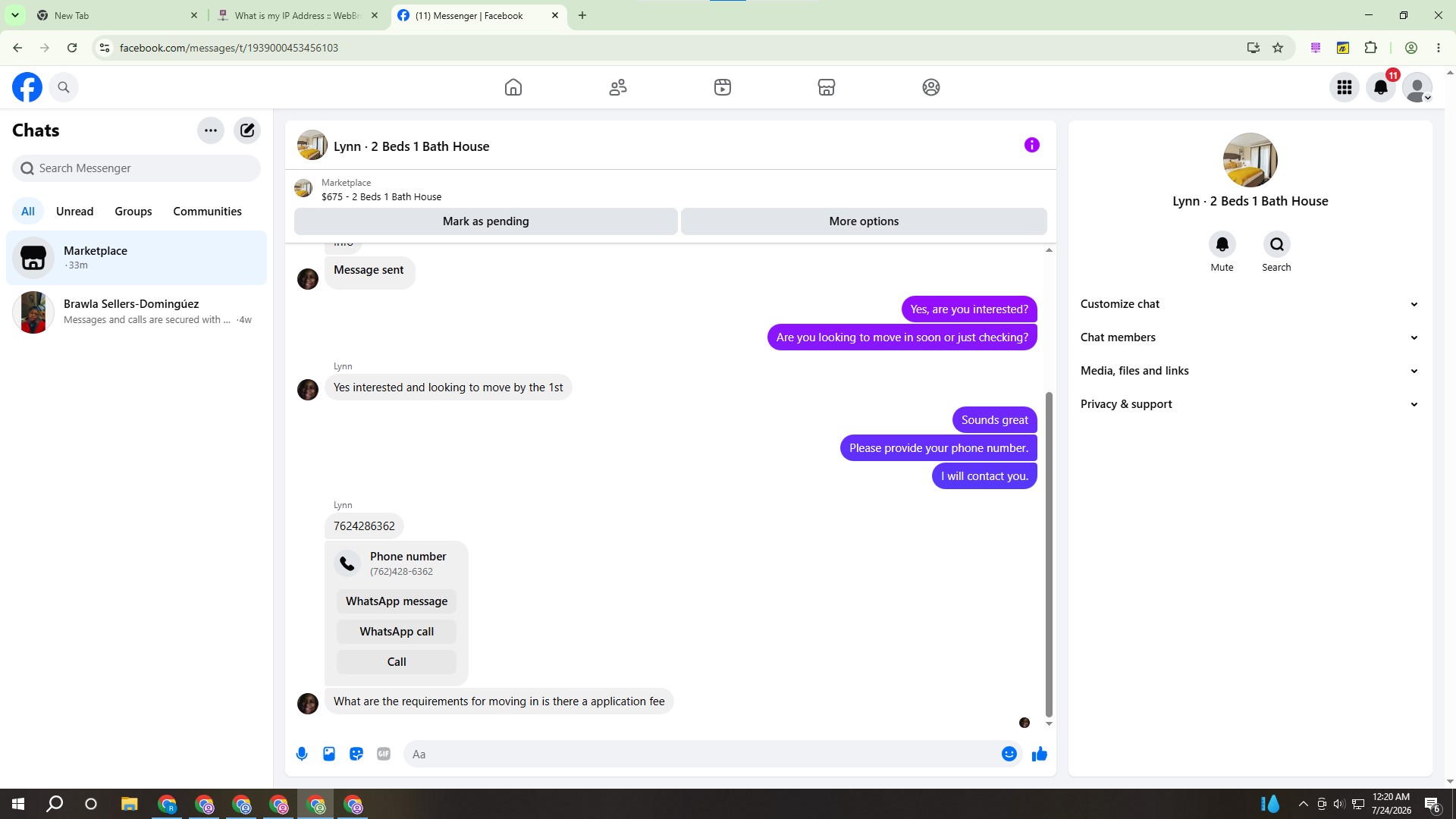Screen dimensions: 1456x819
Task: Open File Explorer from taskbar
Action: pyautogui.click(x=129, y=804)
